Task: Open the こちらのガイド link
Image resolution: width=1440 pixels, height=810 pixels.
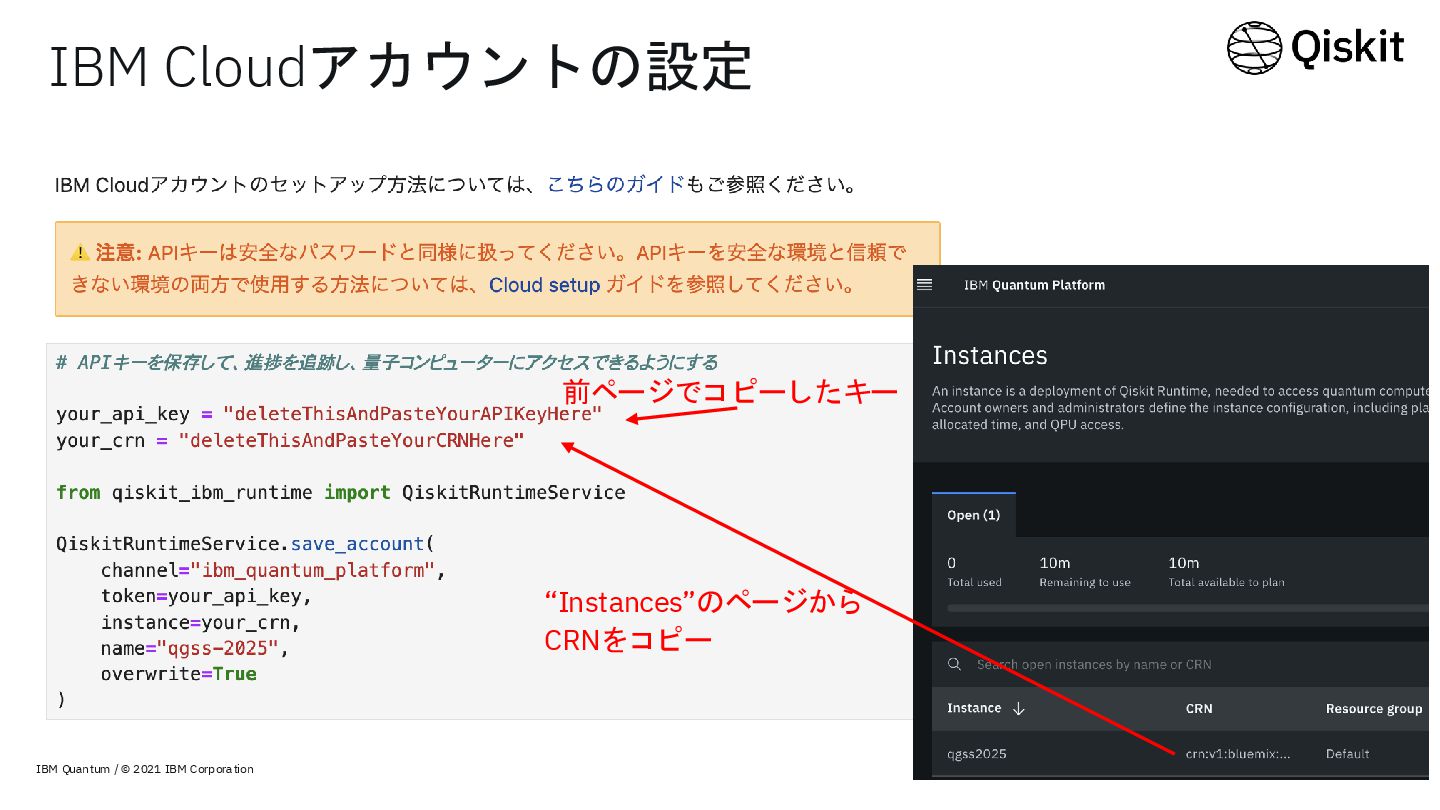Action: (x=616, y=185)
